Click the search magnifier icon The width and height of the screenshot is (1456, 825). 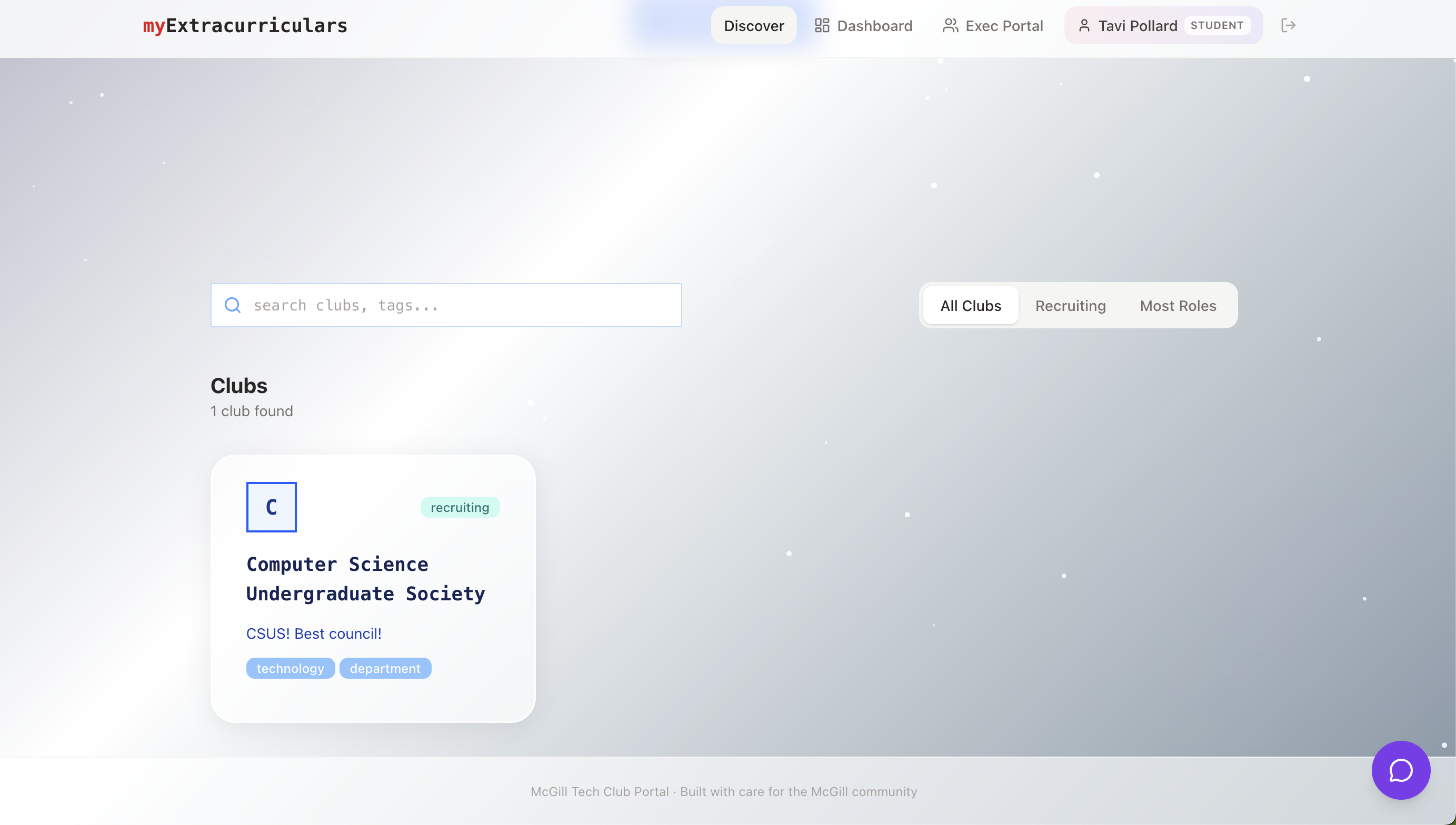pyautogui.click(x=232, y=305)
